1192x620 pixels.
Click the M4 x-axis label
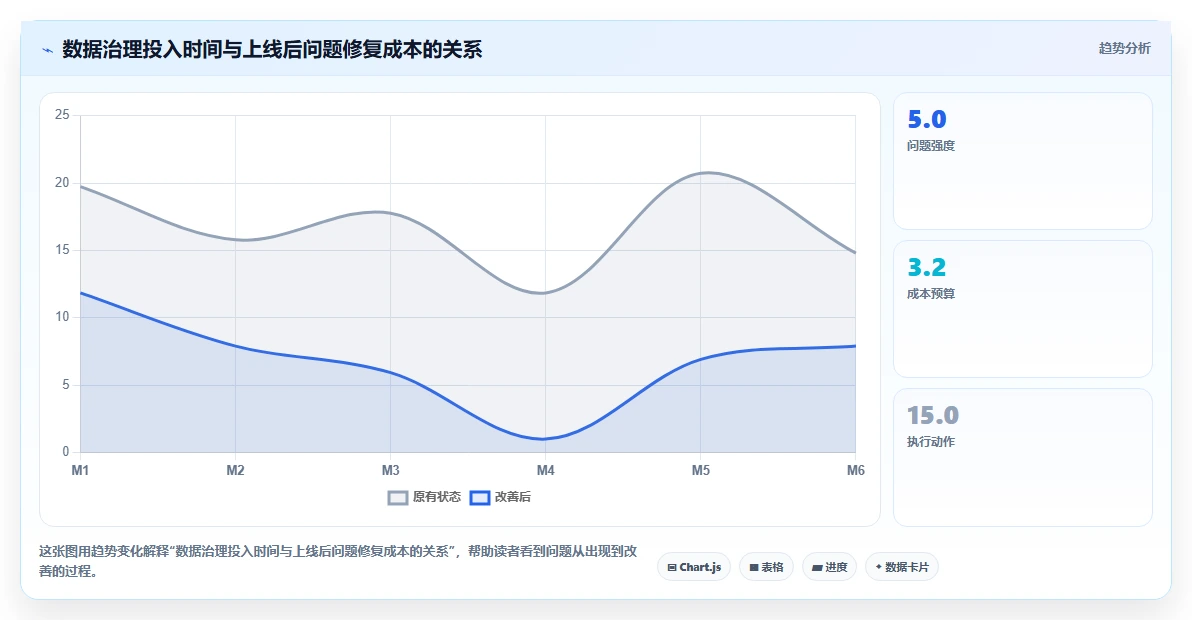[x=546, y=470]
